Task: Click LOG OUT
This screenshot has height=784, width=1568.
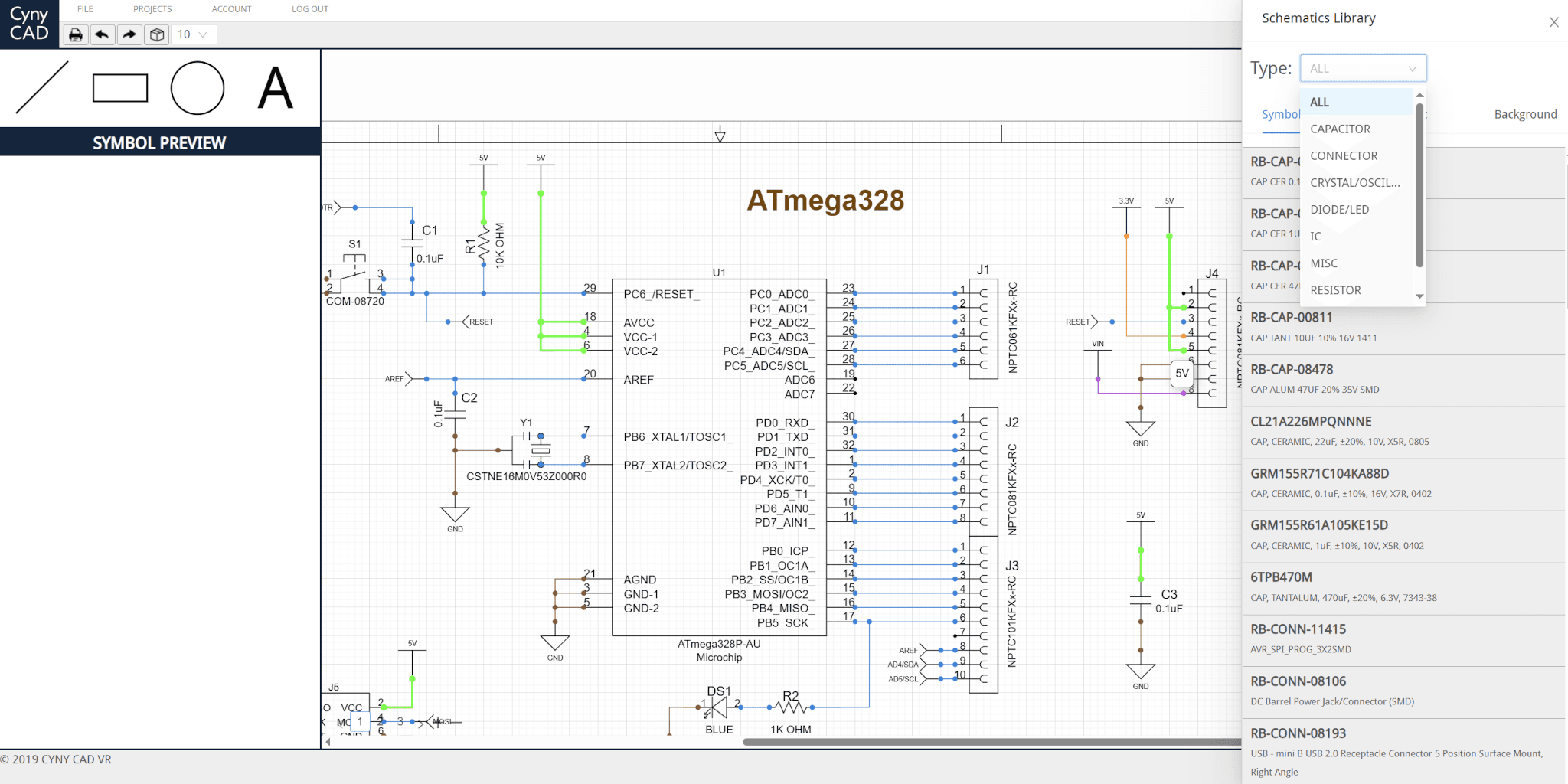Action: [310, 9]
